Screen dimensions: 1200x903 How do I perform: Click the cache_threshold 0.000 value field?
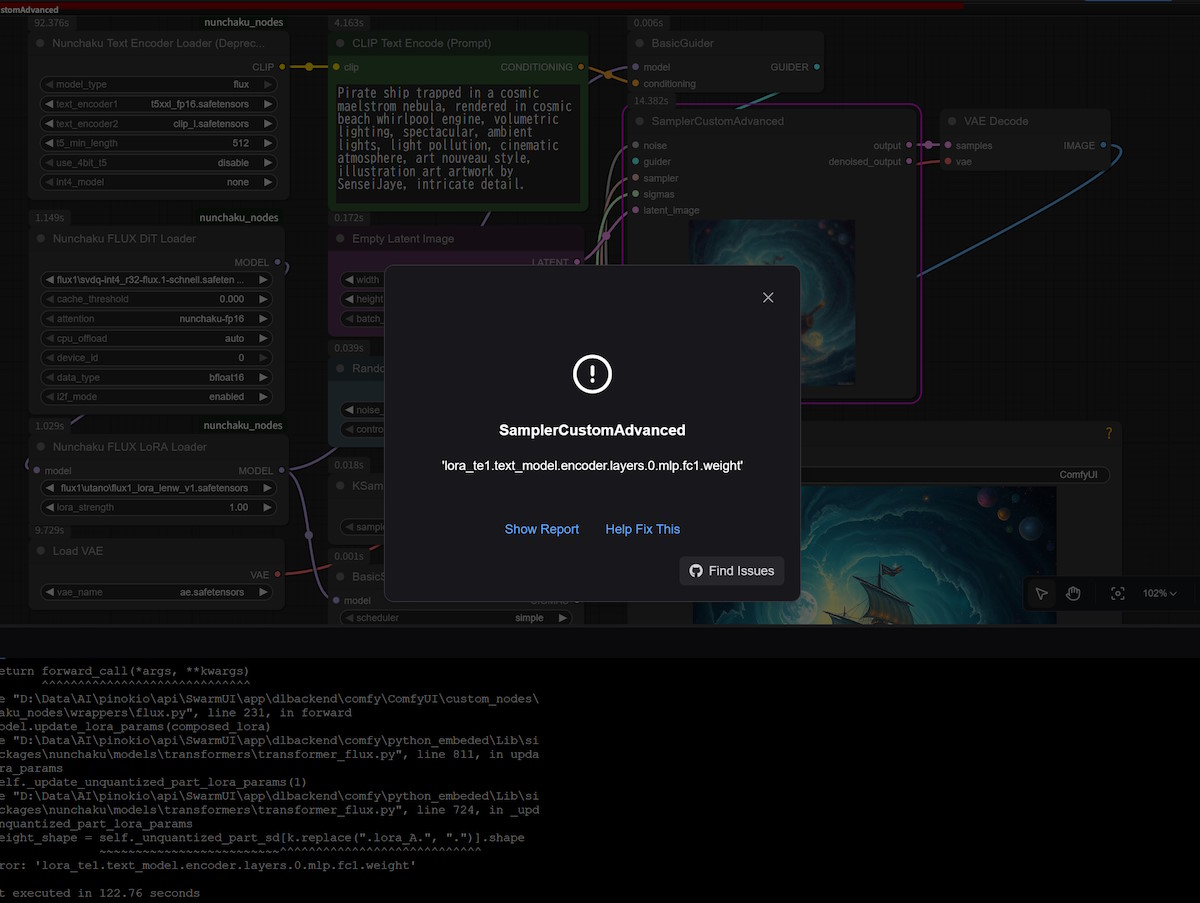pyautogui.click(x=157, y=299)
